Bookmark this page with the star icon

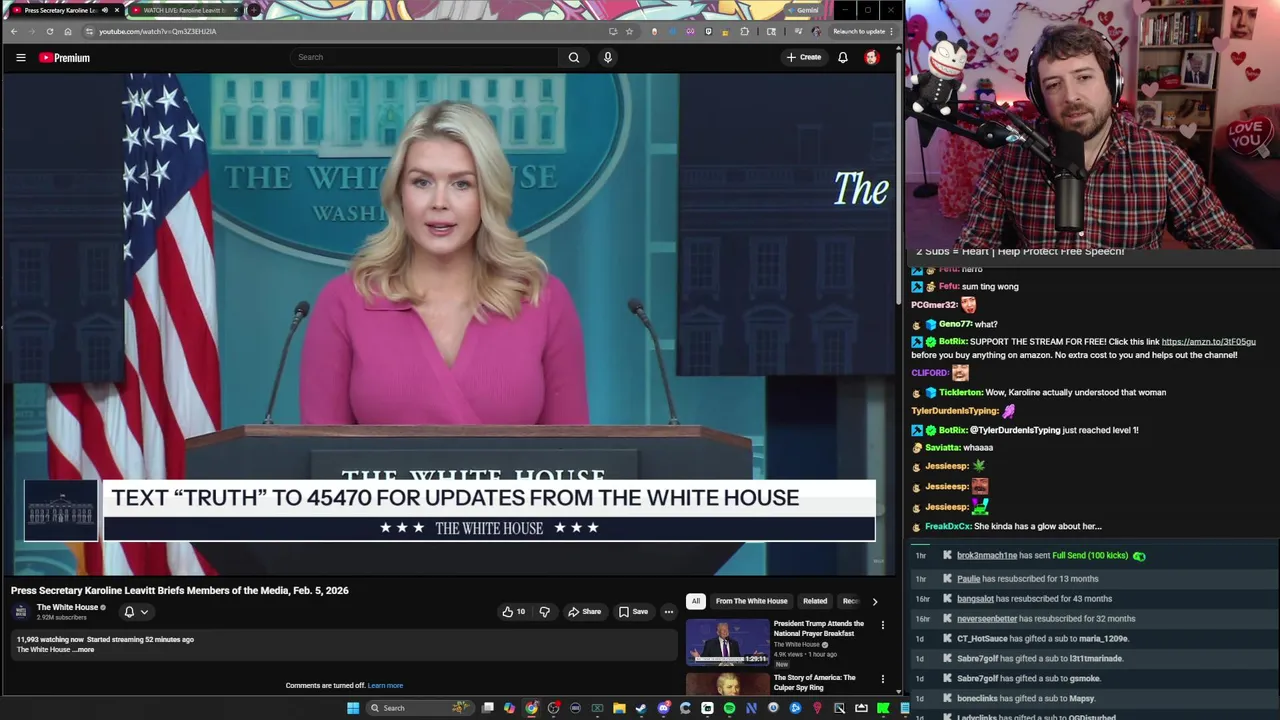(x=629, y=31)
